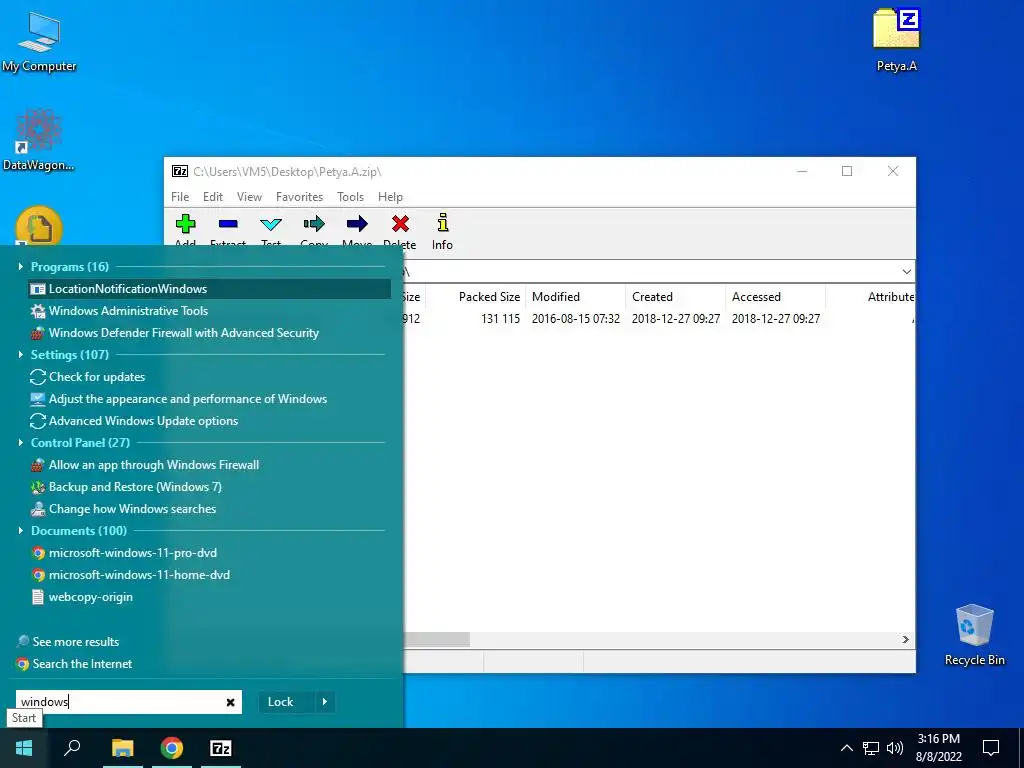Click the 2016-08-15 07:32 modified cell
1024x768 pixels.
tap(575, 319)
